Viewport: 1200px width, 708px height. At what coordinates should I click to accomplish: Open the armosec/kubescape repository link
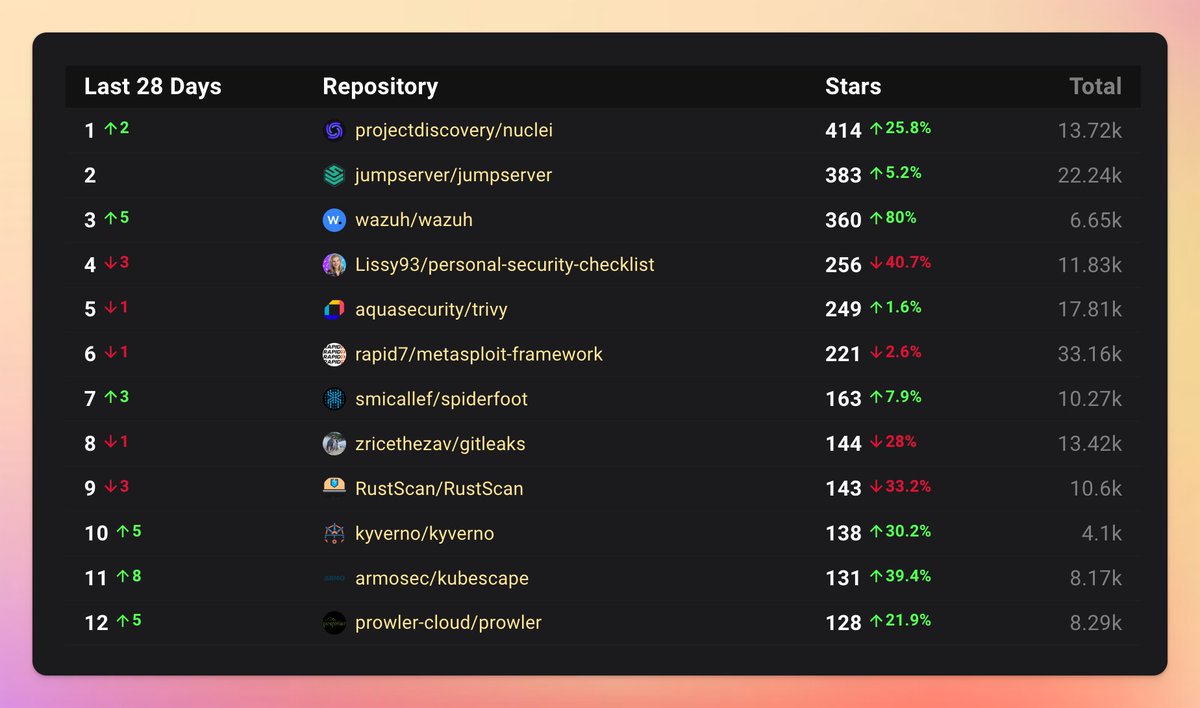[x=442, y=578]
